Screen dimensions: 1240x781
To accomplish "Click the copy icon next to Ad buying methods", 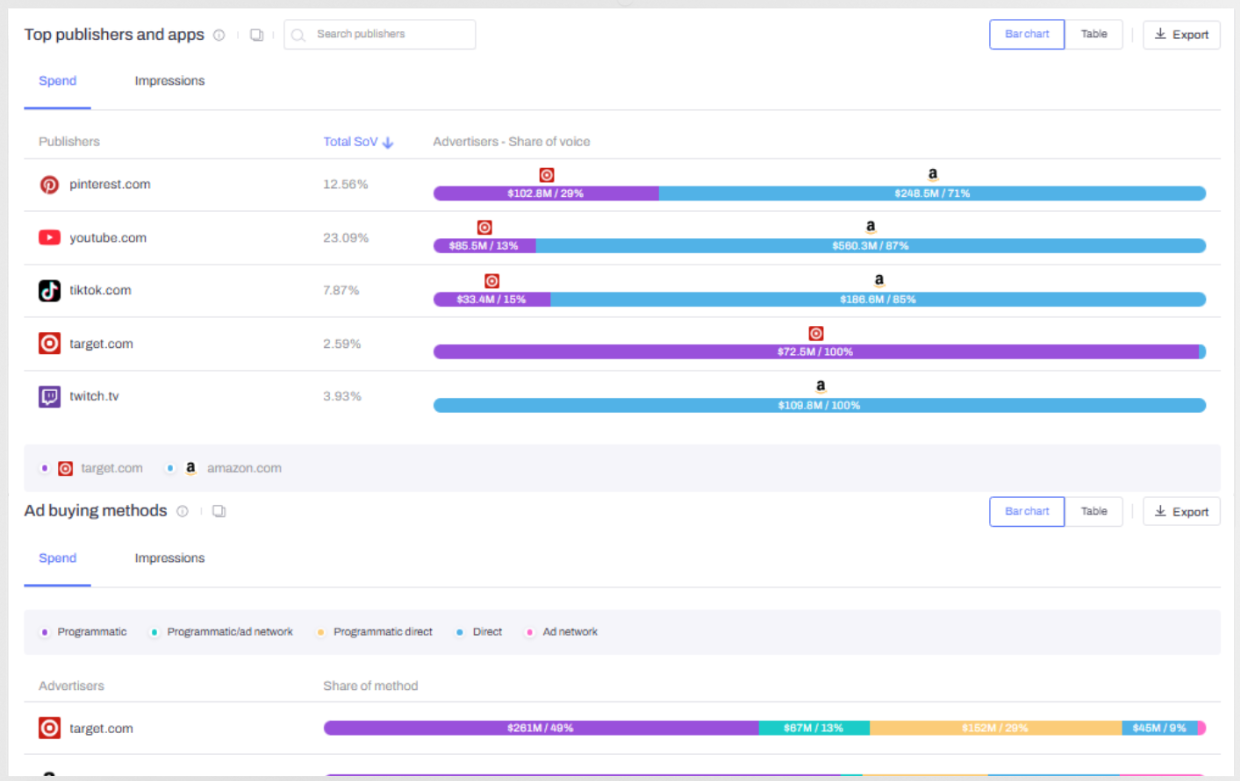I will 219,511.
